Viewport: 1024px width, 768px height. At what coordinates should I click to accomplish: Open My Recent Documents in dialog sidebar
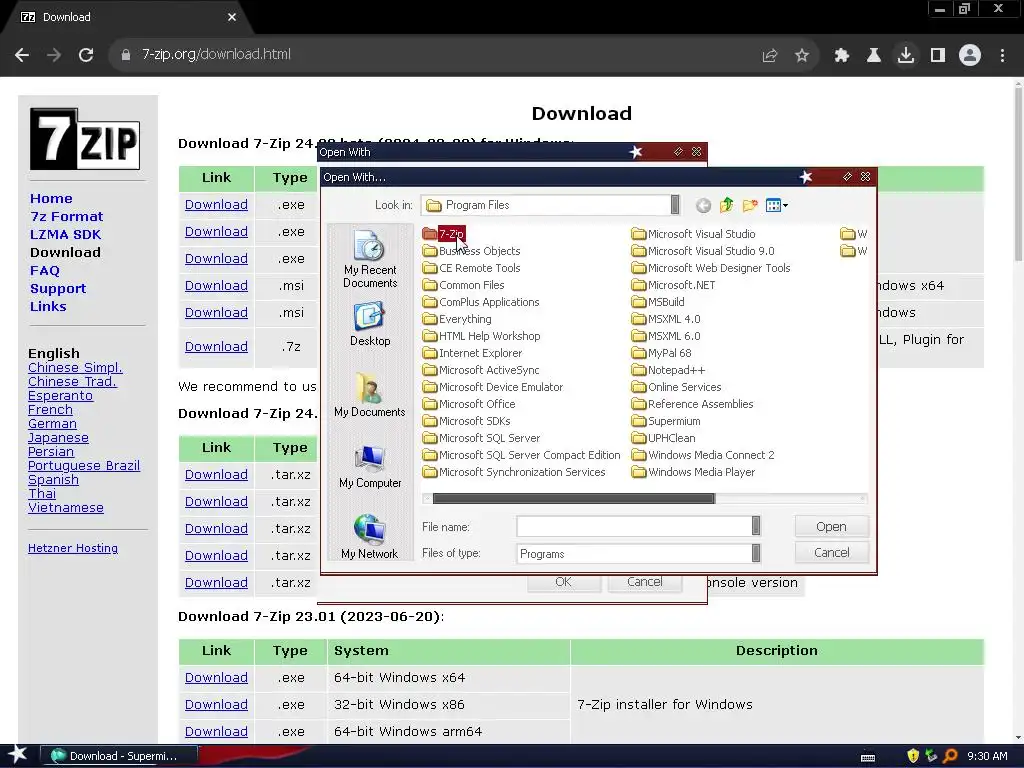[370, 259]
